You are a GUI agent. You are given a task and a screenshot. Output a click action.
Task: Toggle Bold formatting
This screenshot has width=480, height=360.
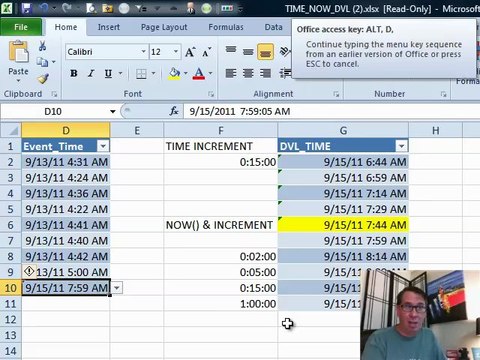[x=74, y=73]
